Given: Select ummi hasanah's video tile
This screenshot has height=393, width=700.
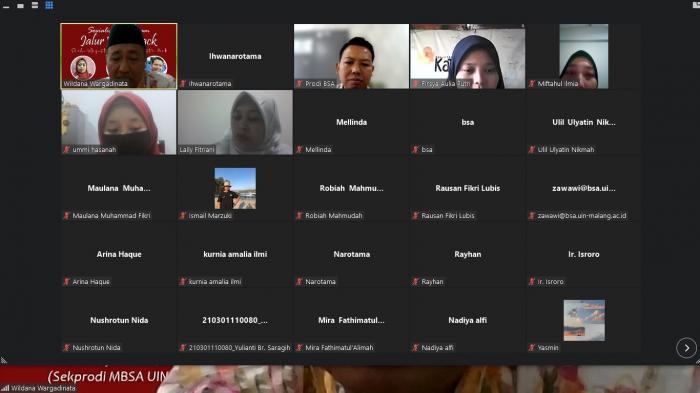Looking at the screenshot, I should pyautogui.click(x=119, y=122).
